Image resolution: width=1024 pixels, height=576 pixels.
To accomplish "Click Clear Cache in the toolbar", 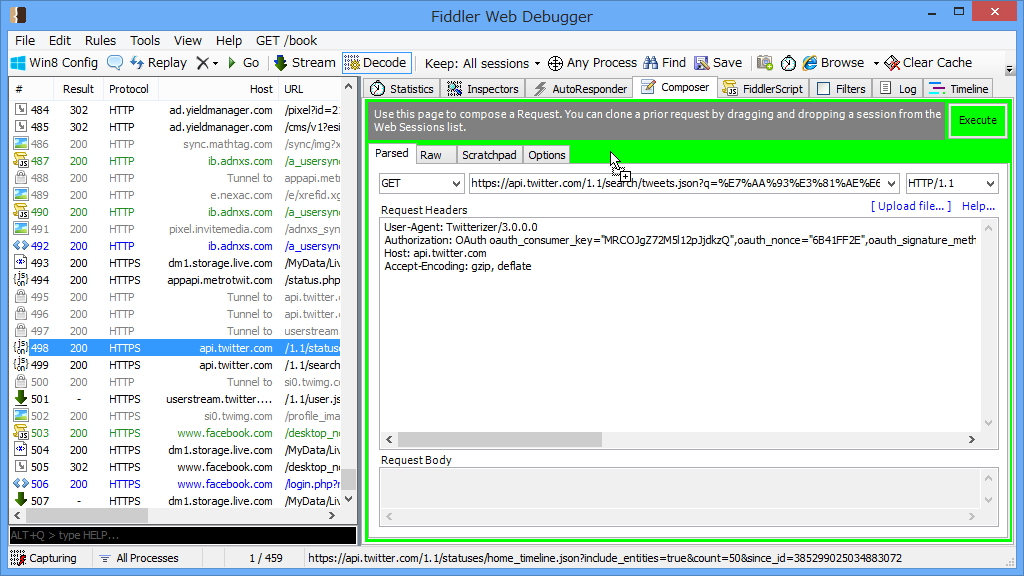I will (x=928, y=63).
